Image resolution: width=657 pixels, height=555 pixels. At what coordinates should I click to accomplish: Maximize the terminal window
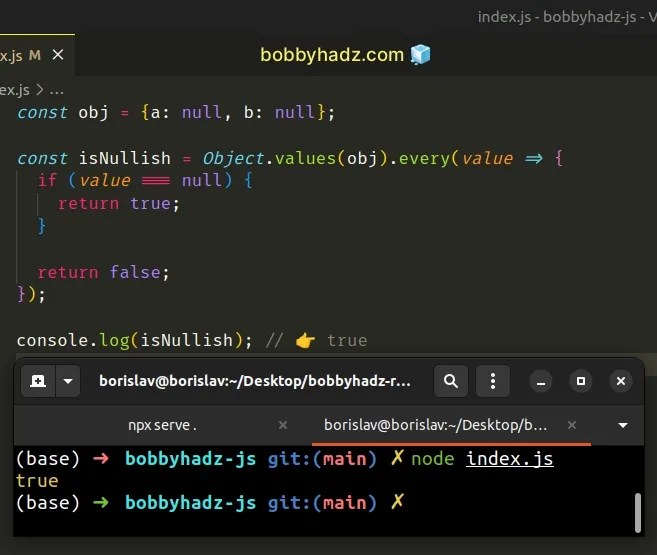pos(581,382)
